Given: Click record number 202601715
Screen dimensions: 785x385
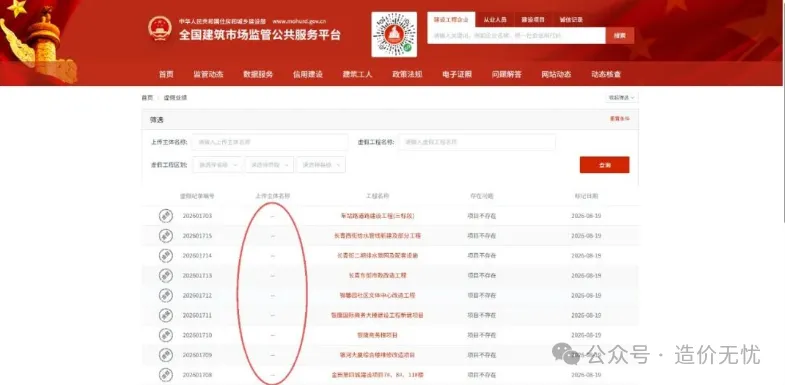Looking at the screenshot, I should (x=197, y=236).
